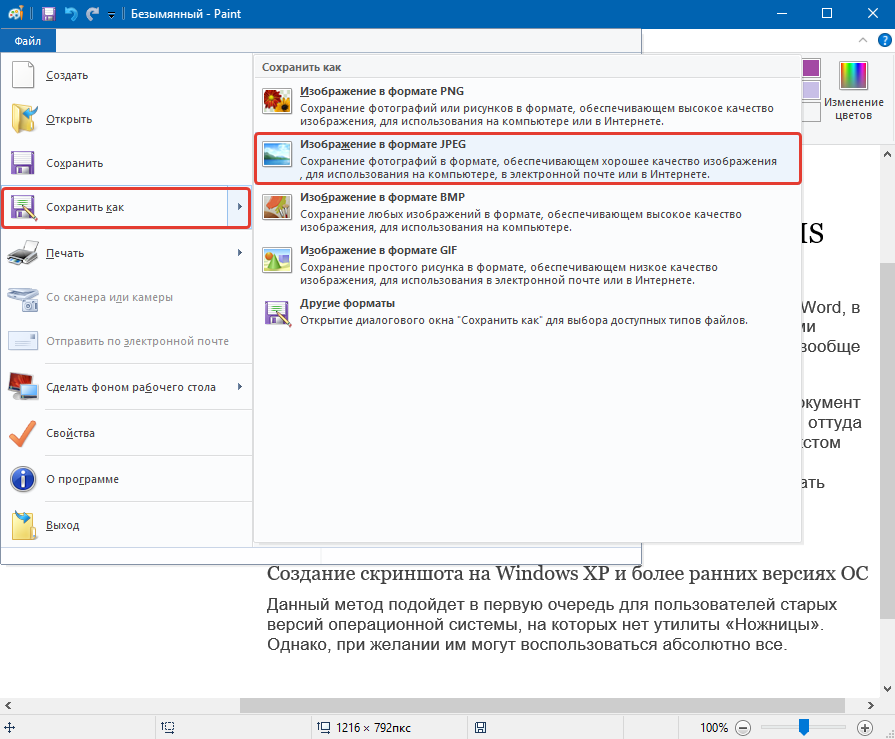Image resolution: width=895 pixels, height=739 pixels.
Task: Click the zoom in plus button
Action: point(865,728)
